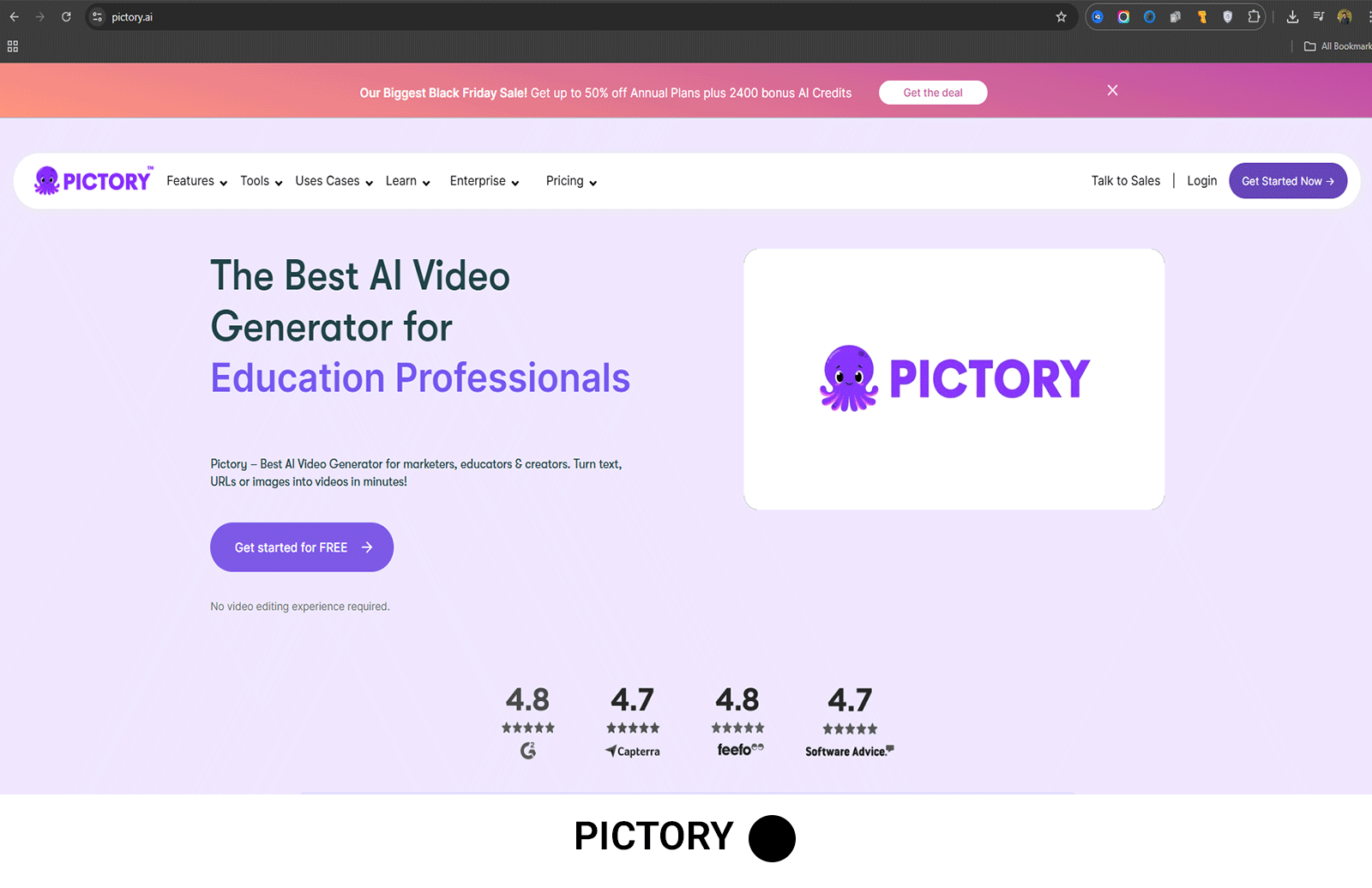Expand the Features dropdown menu
Screen dimensions: 1372x888
pyautogui.click(x=196, y=181)
